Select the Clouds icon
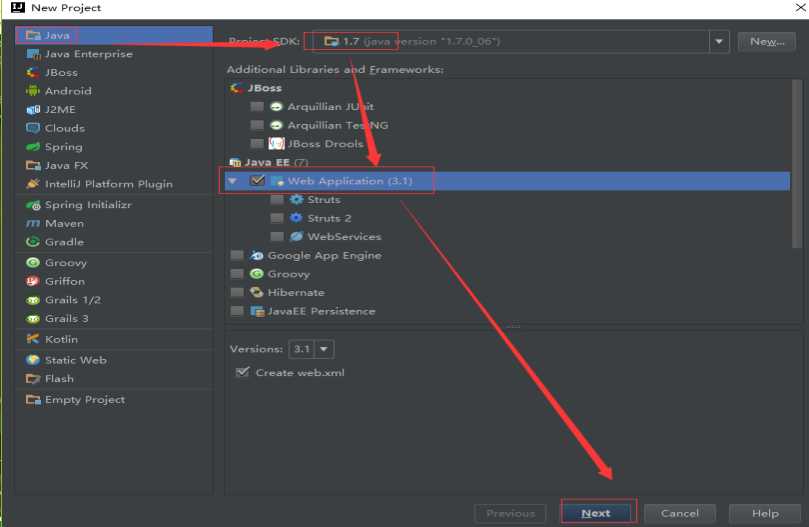The width and height of the screenshot is (809, 527). pyautogui.click(x=33, y=128)
